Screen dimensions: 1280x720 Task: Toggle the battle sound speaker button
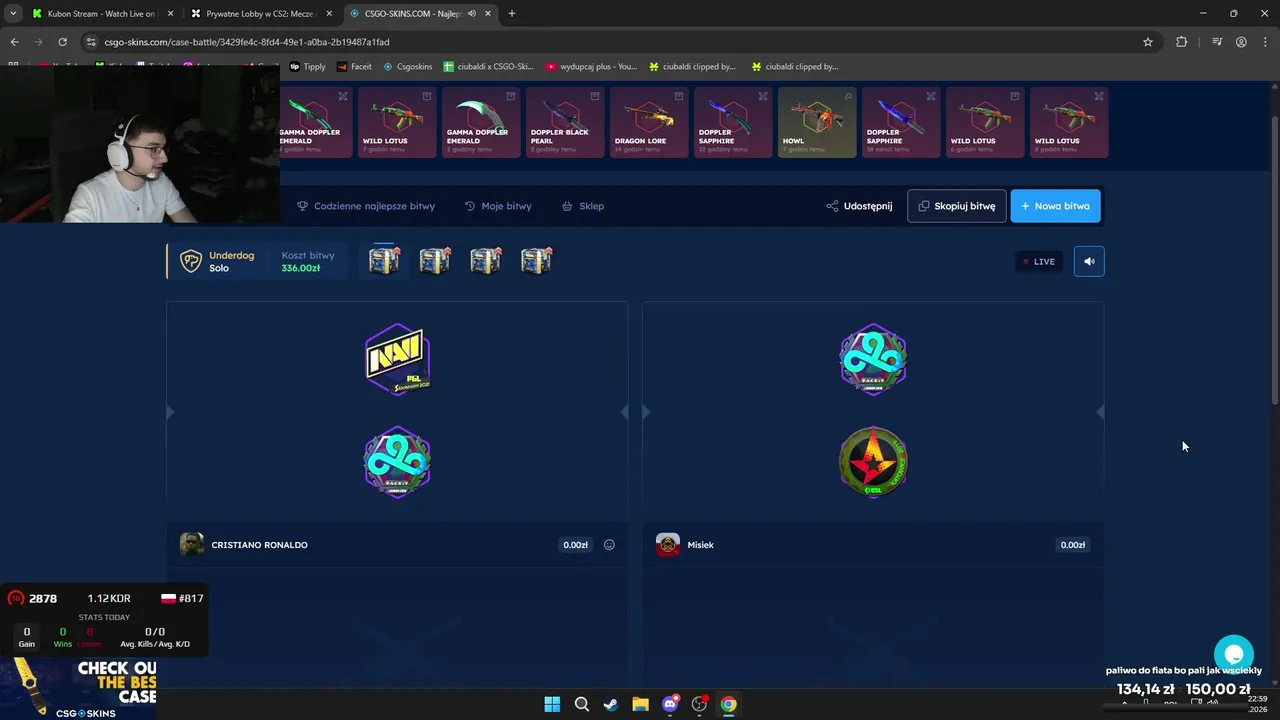pos(1089,261)
